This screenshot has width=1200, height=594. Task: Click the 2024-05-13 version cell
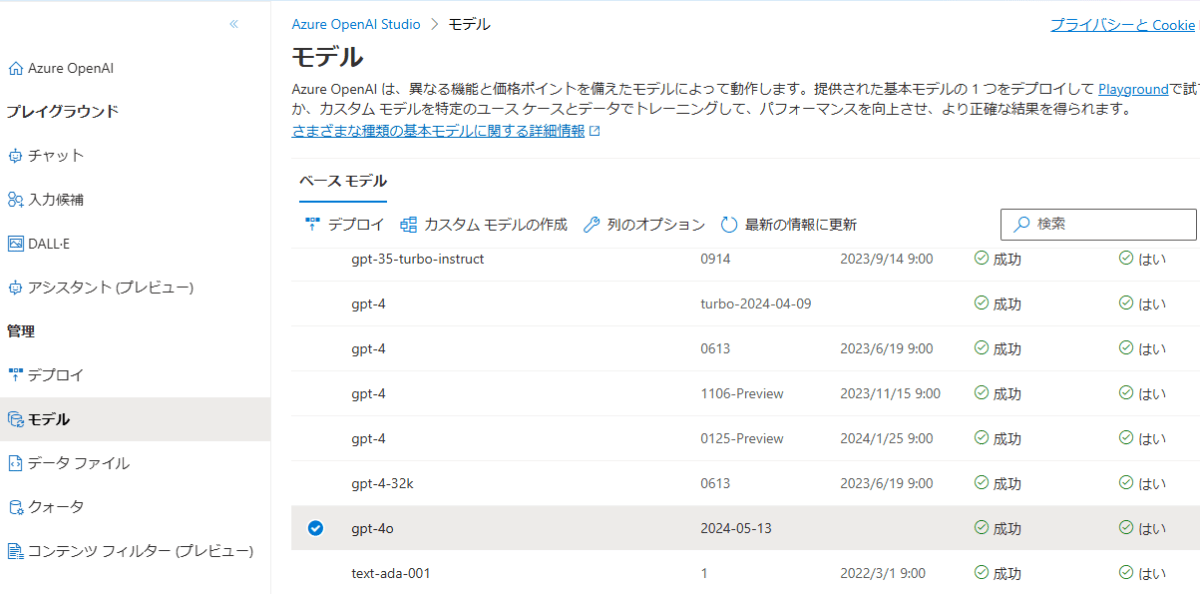(736, 528)
